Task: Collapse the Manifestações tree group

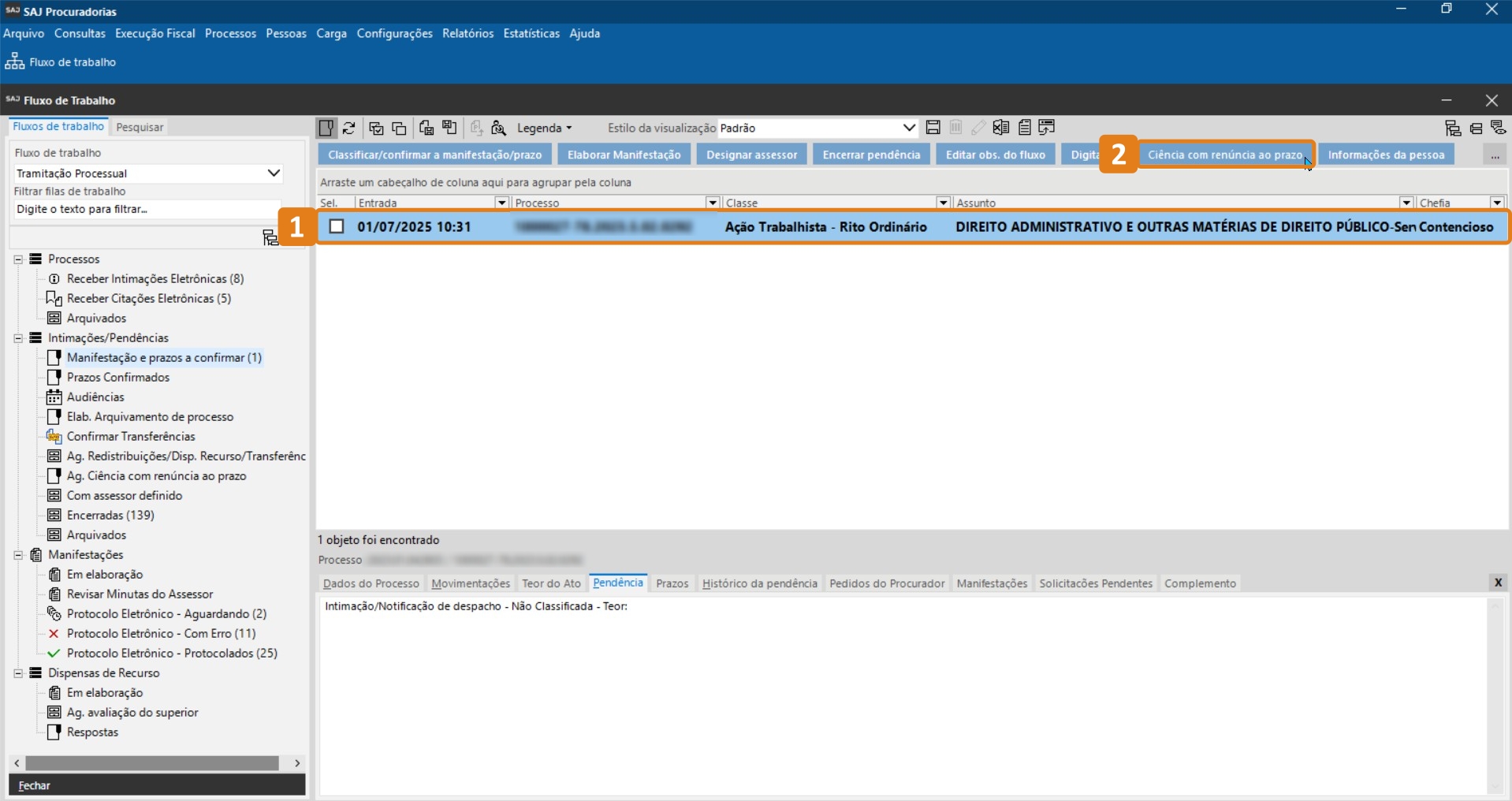Action: [x=18, y=555]
